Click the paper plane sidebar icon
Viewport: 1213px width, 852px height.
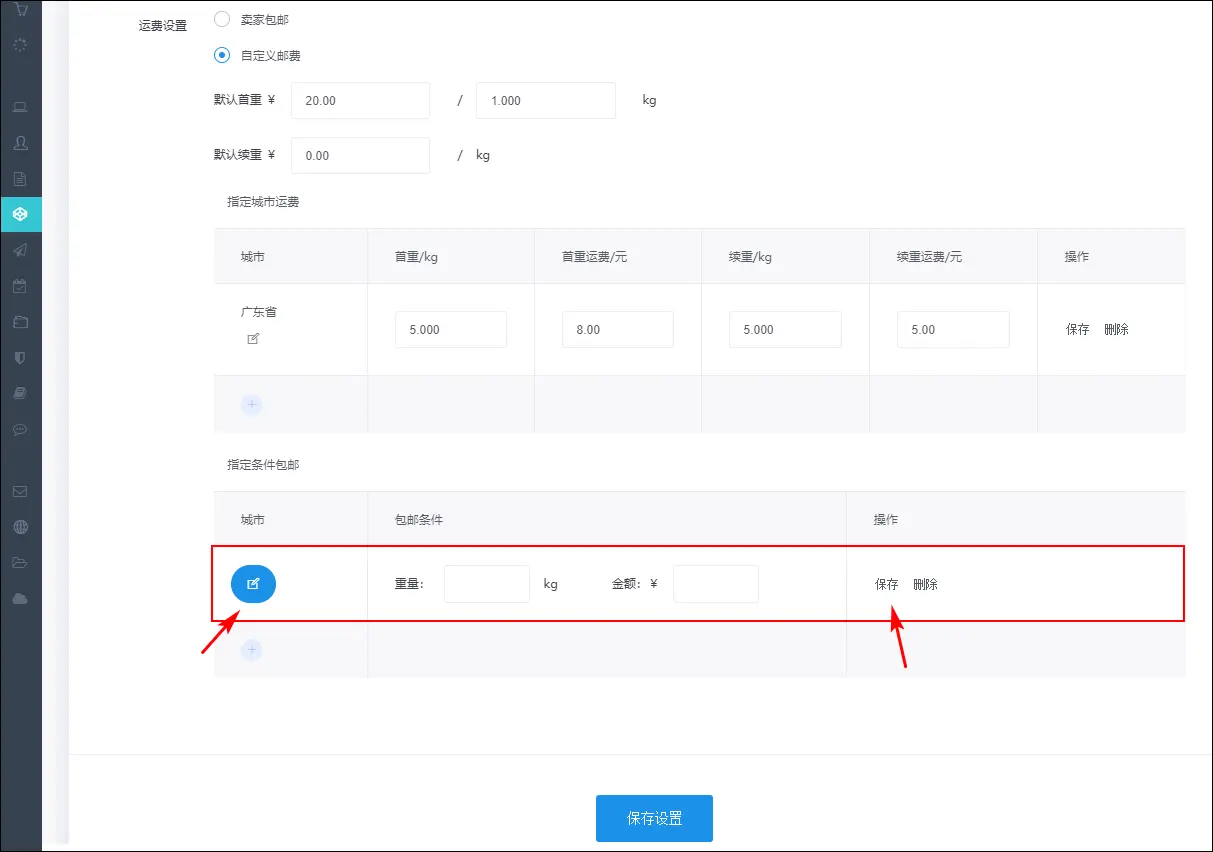coord(20,250)
